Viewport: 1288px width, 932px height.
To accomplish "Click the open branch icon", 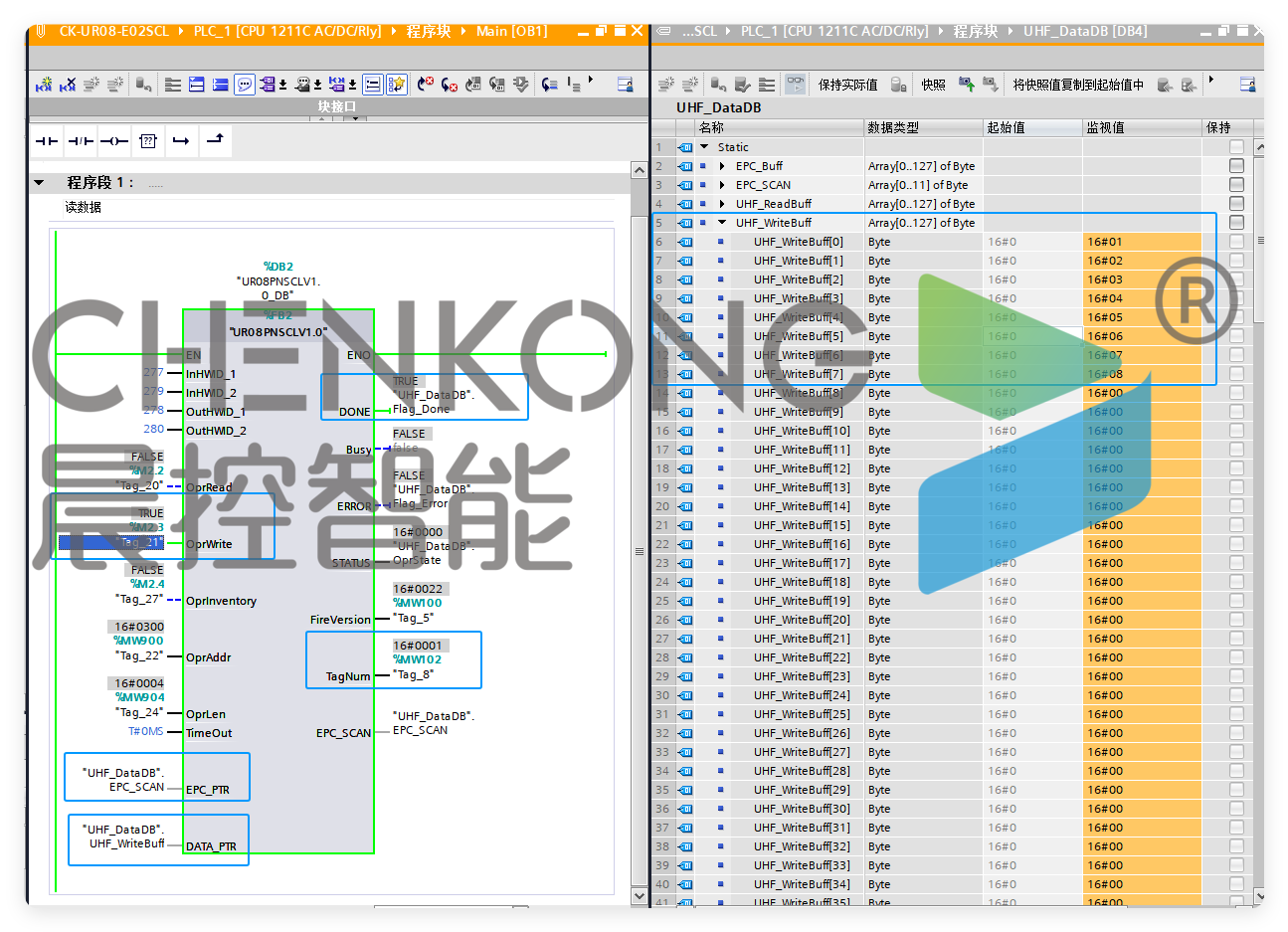I will pos(181,141).
